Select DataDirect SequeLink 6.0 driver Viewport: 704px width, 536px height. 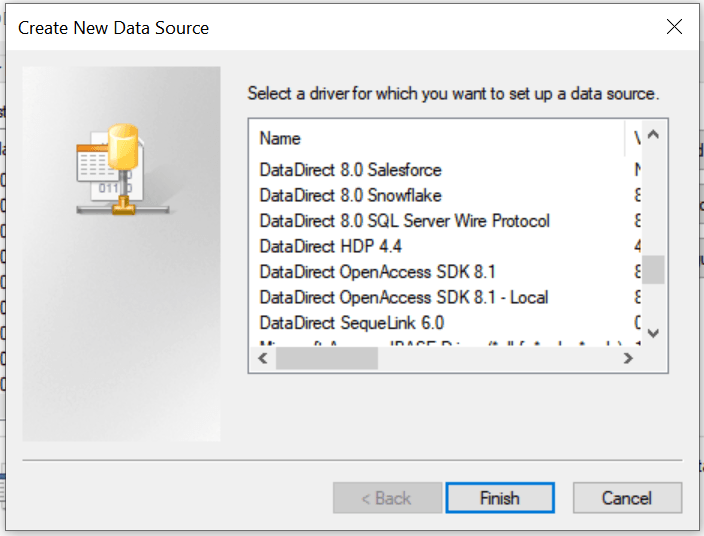[352, 323]
